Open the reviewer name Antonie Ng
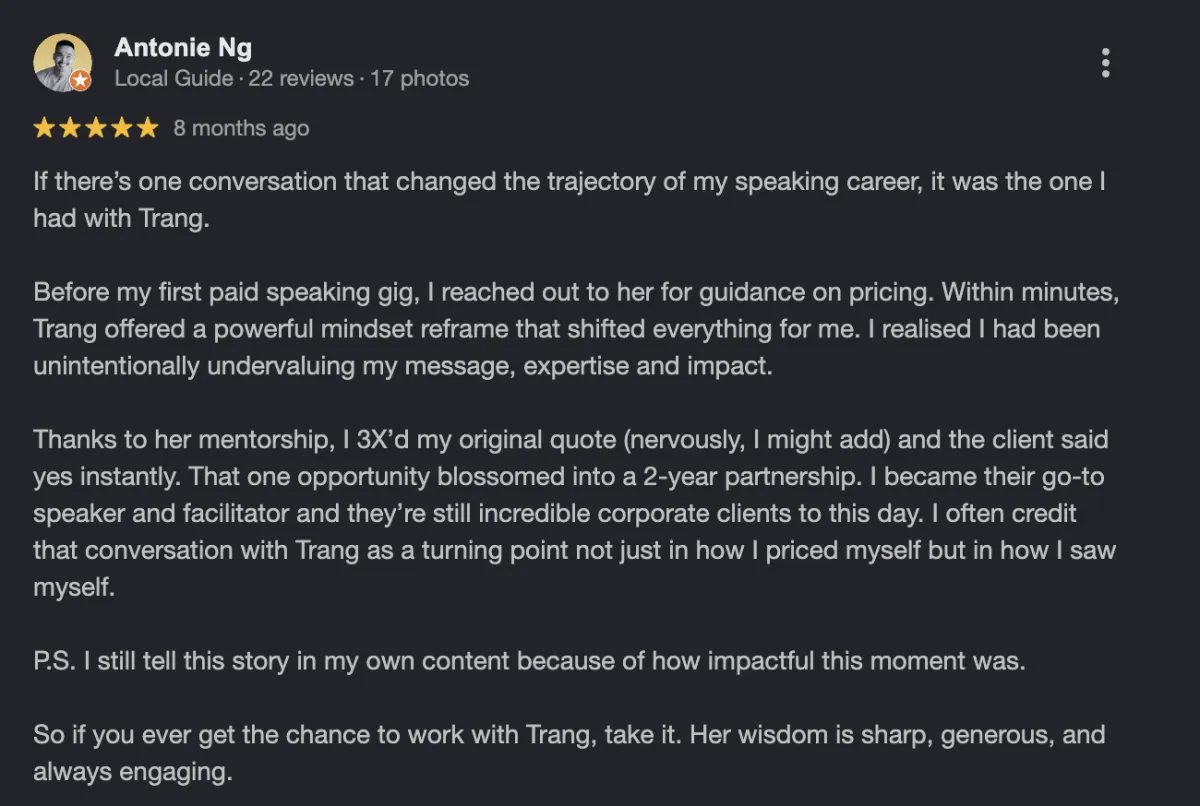This screenshot has width=1200, height=806. tap(183, 47)
